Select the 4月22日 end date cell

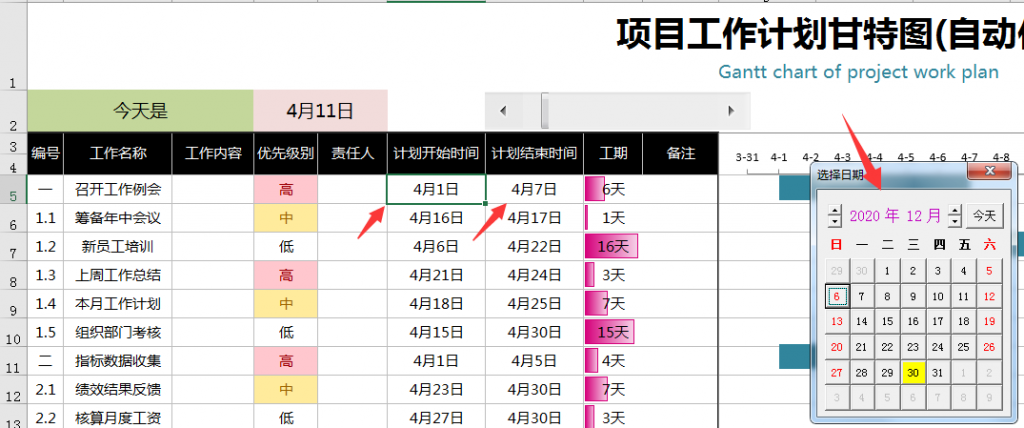pos(534,247)
